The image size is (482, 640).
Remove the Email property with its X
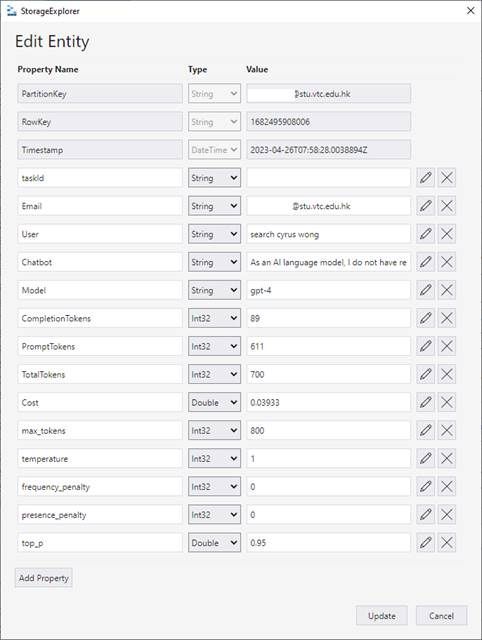pyautogui.click(x=446, y=206)
